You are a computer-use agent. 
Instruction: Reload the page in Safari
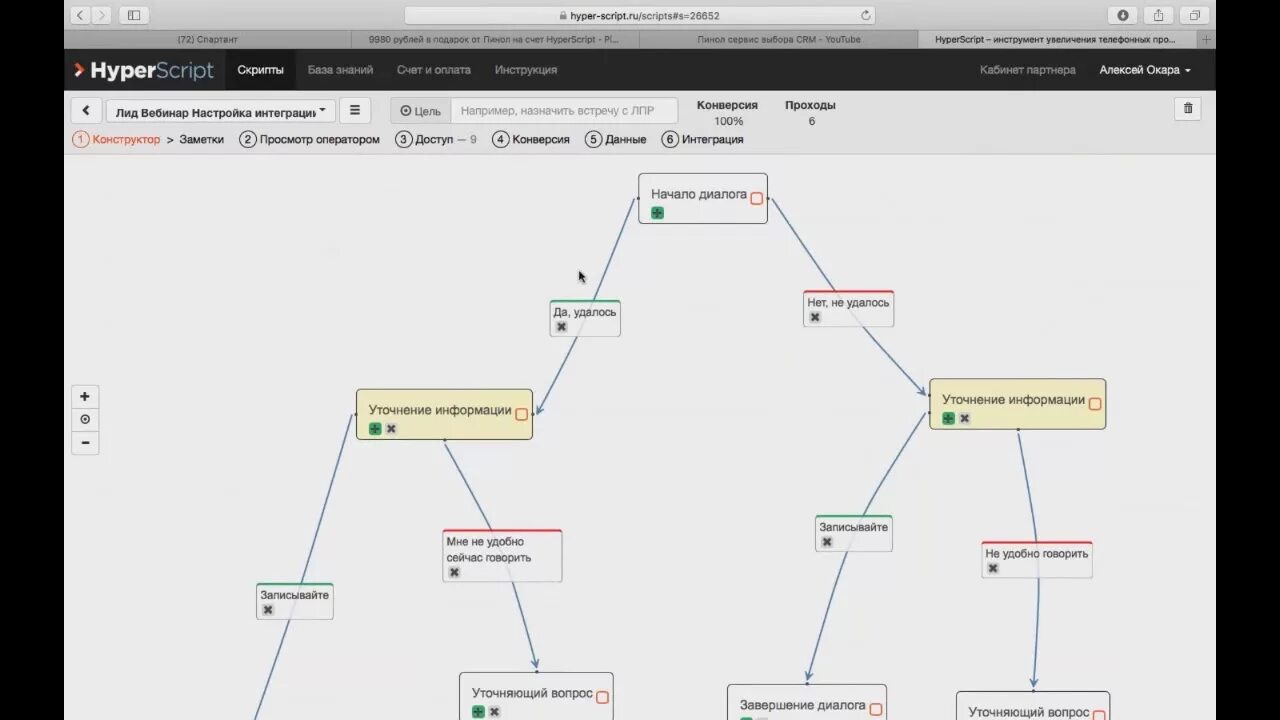(865, 15)
